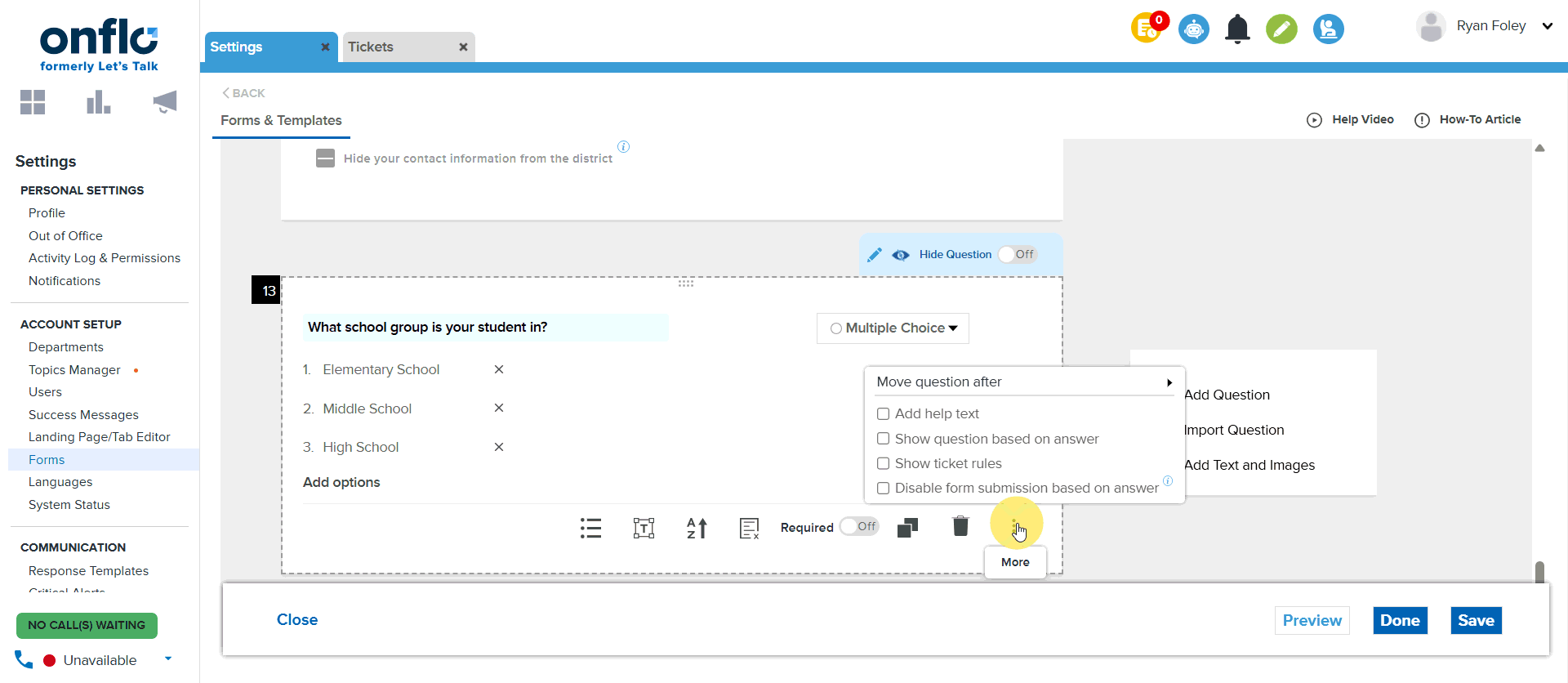The width and height of the screenshot is (1568, 683).
Task: Check Show ticket rules option
Action: tap(883, 464)
